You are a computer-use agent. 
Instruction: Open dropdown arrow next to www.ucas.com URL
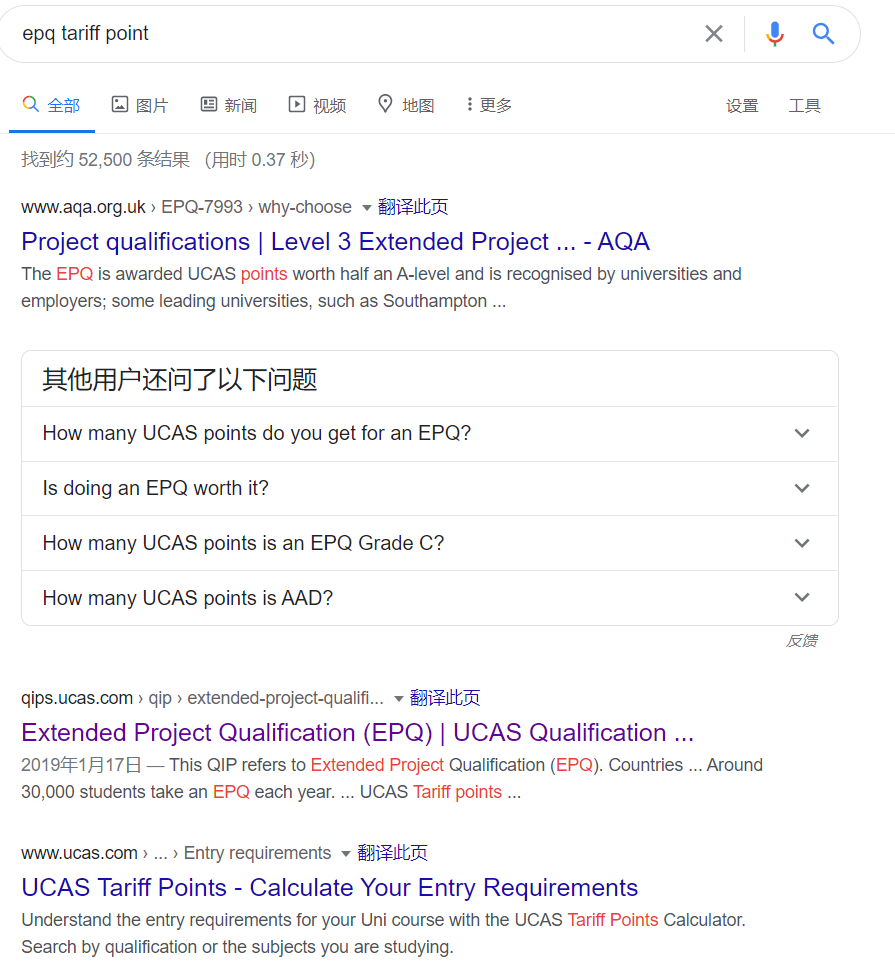(x=345, y=854)
